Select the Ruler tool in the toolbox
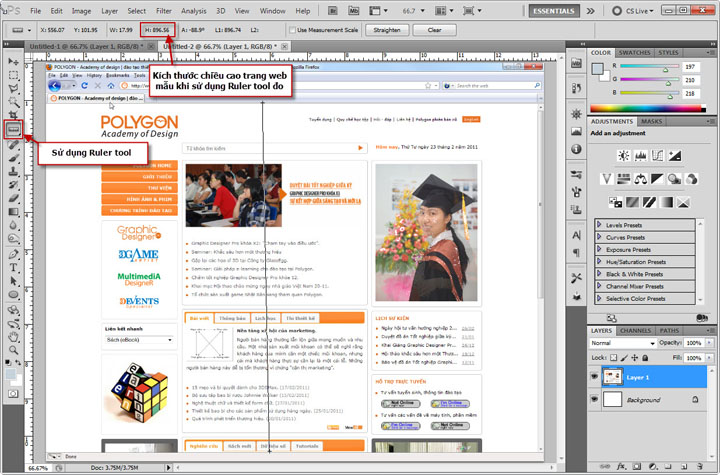 (13, 130)
